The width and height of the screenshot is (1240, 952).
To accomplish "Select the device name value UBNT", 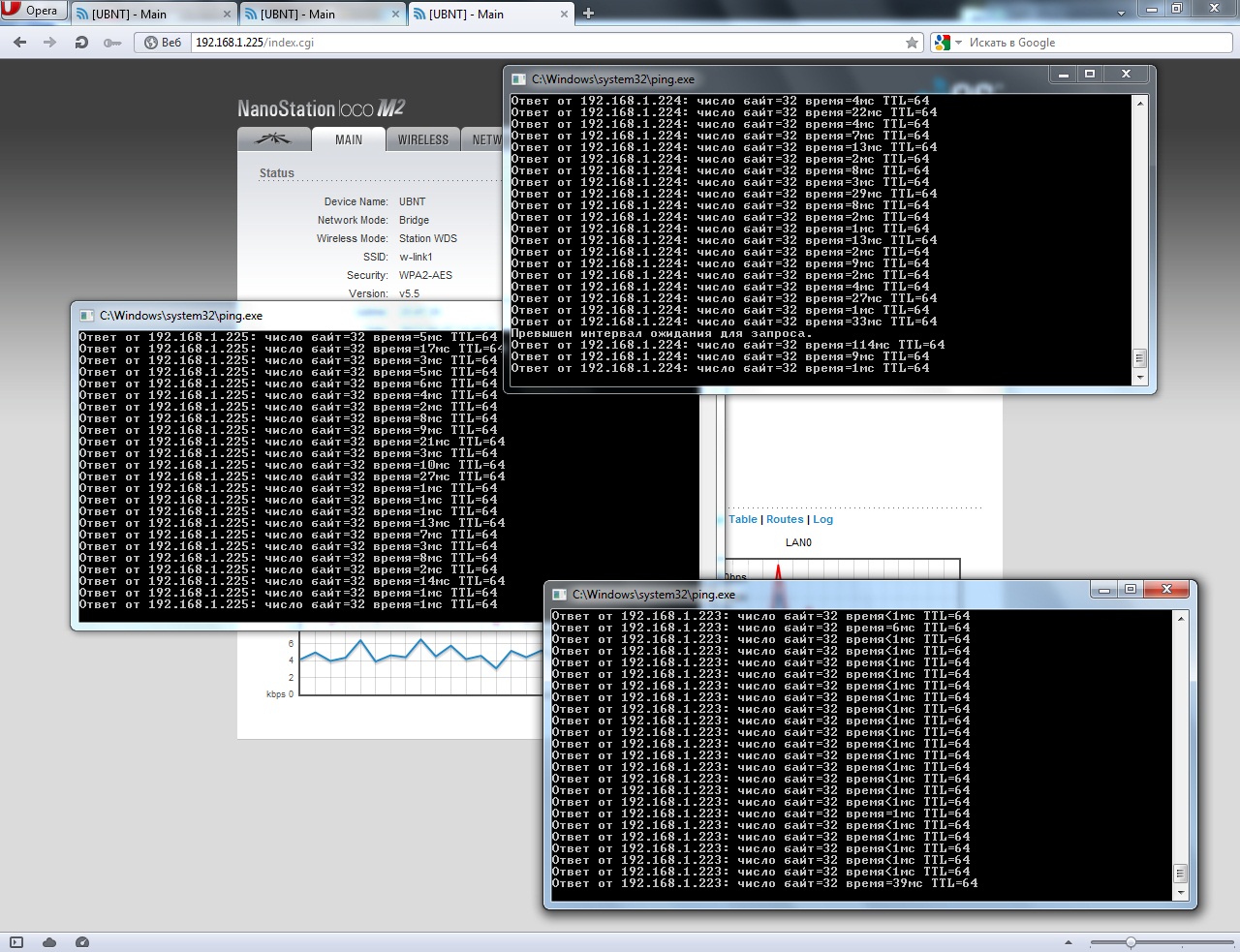I will pos(412,201).
